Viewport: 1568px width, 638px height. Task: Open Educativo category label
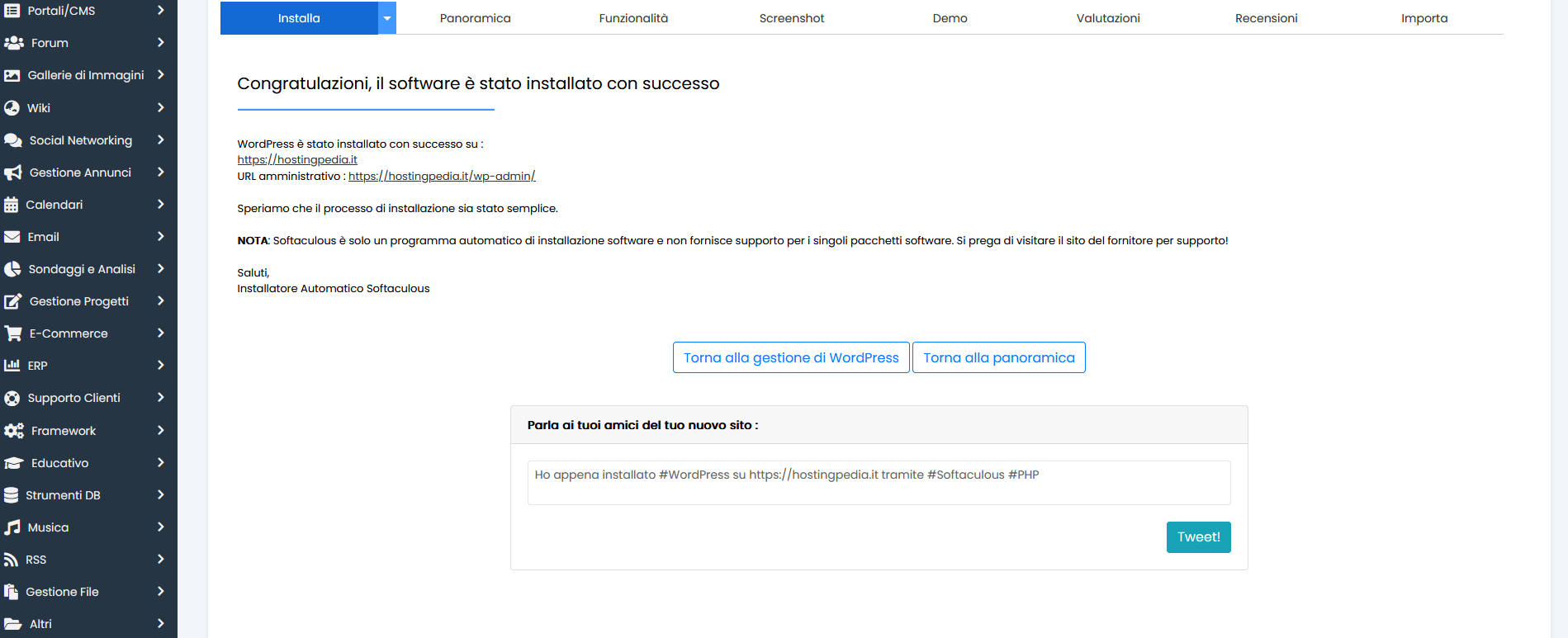[x=59, y=463]
